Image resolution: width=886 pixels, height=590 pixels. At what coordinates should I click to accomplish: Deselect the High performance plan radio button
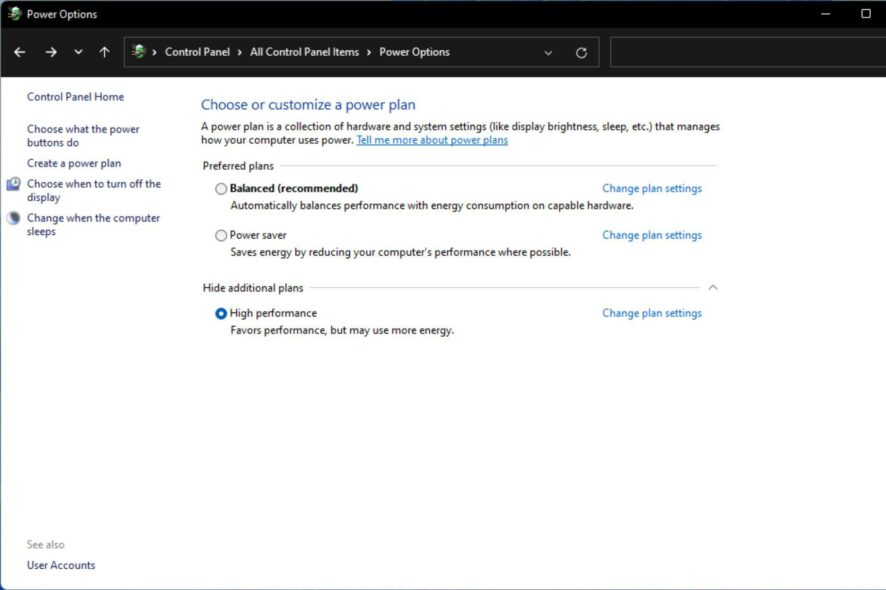click(x=220, y=313)
